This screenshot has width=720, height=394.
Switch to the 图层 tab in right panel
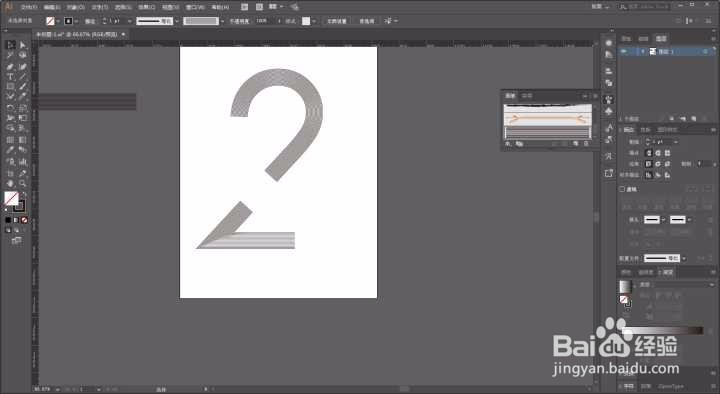tap(661, 39)
